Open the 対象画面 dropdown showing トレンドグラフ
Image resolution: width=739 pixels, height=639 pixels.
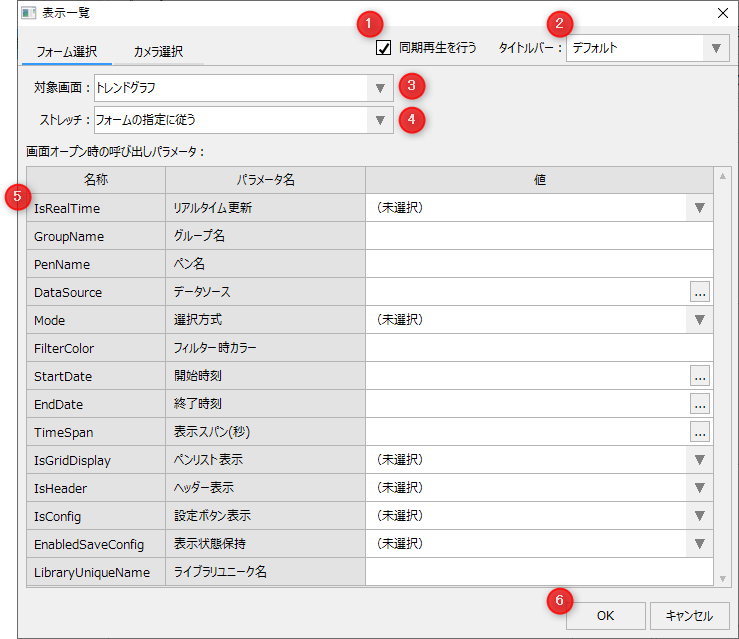pyautogui.click(x=244, y=88)
